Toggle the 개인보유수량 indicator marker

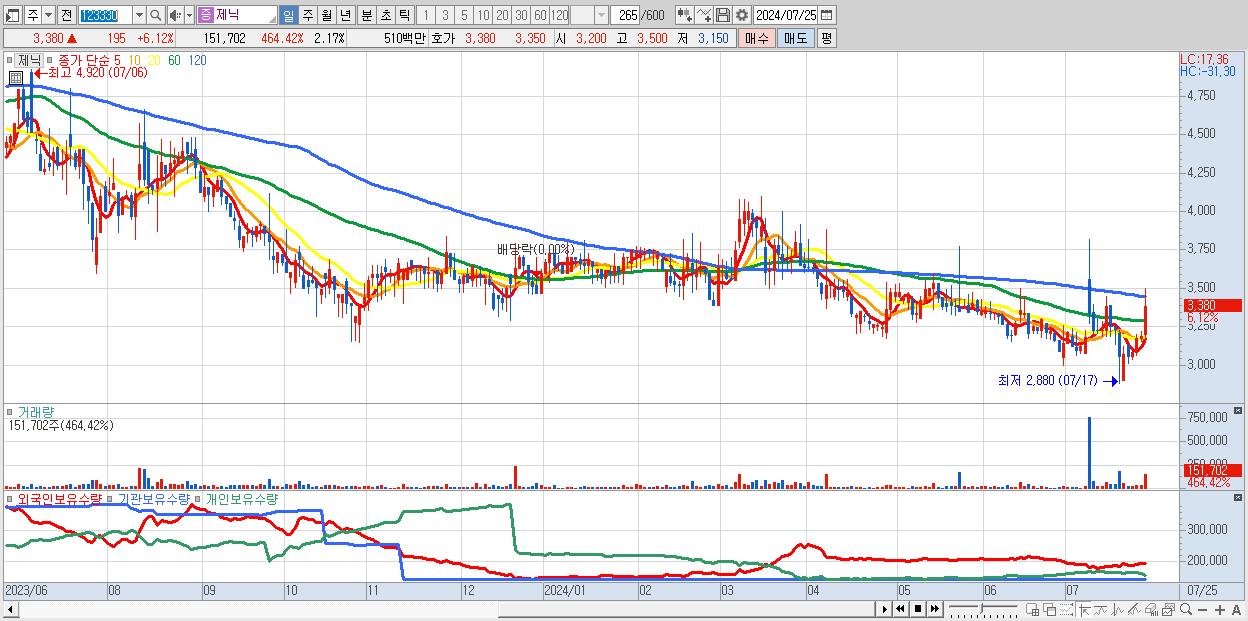(199, 498)
